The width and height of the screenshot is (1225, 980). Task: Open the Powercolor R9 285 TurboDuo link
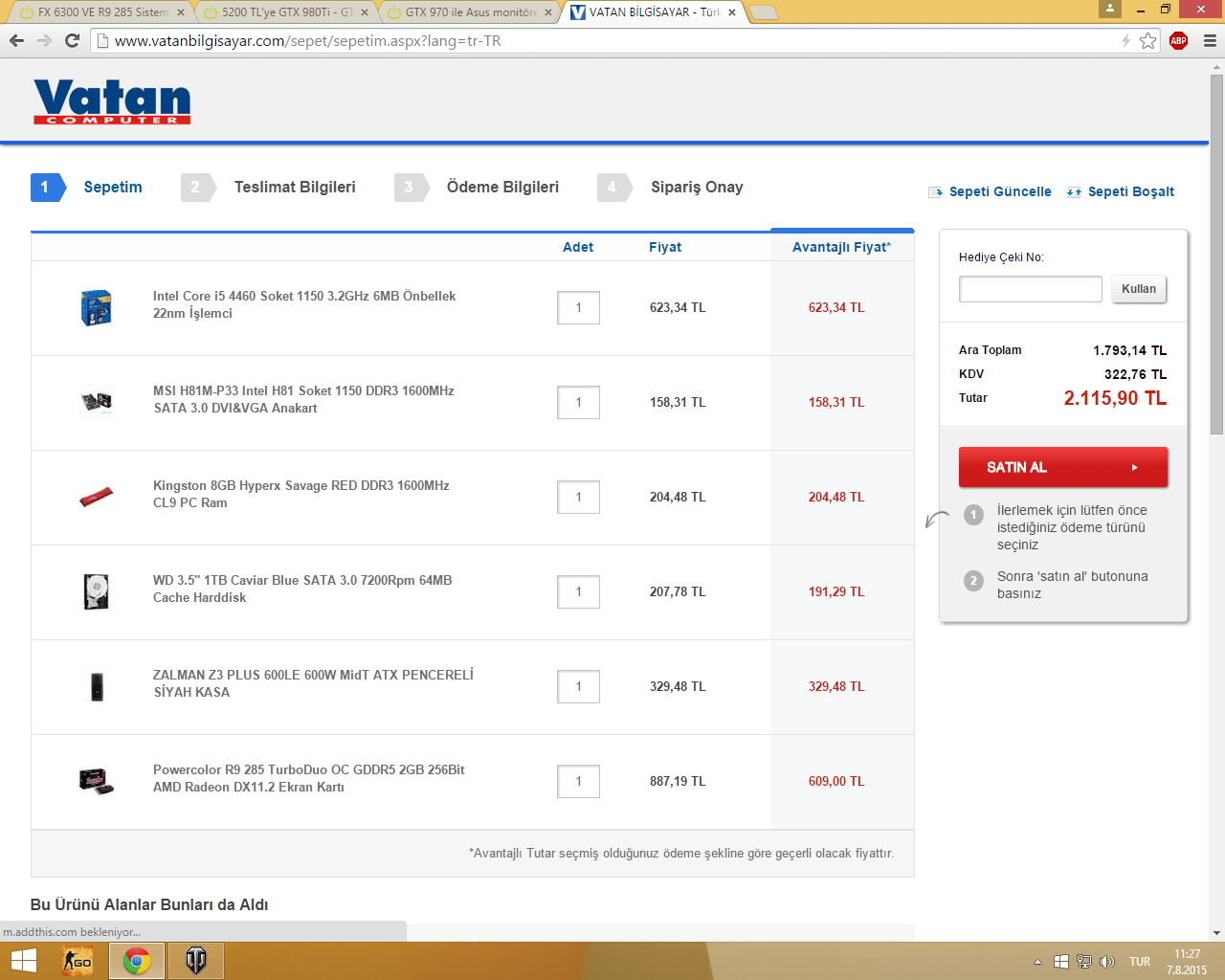point(309,778)
